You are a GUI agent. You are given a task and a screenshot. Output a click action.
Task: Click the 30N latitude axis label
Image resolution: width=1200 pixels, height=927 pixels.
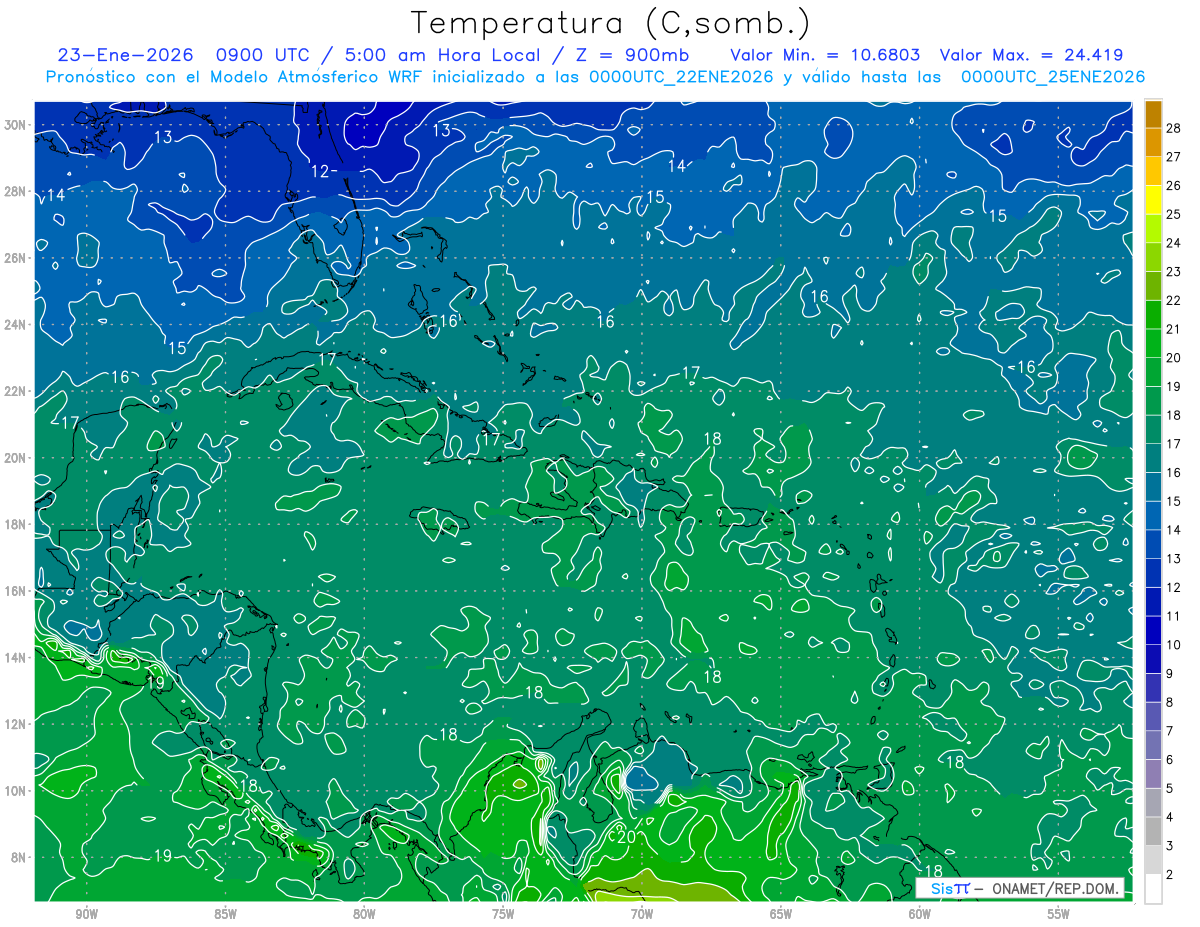(17, 125)
